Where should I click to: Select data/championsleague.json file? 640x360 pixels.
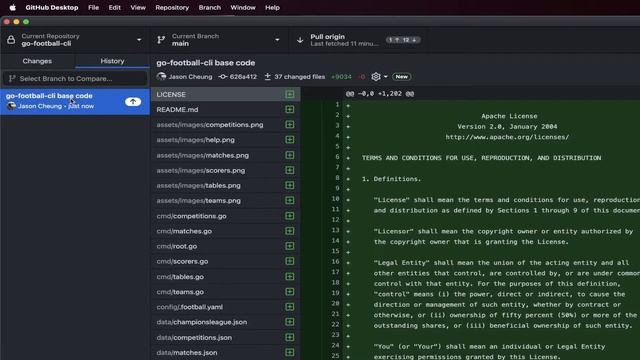pos(226,322)
